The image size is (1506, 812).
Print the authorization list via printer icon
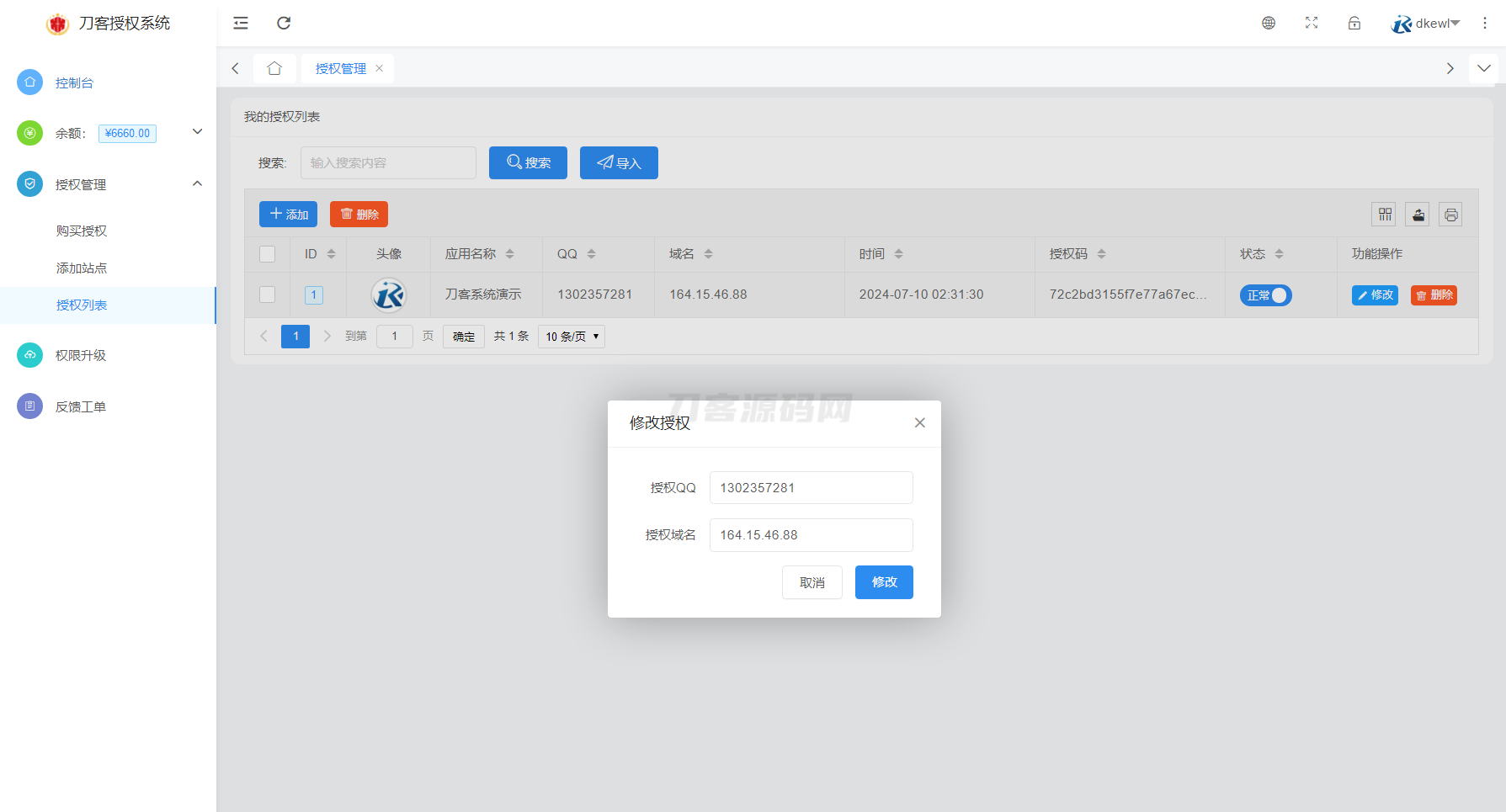[x=1450, y=214]
